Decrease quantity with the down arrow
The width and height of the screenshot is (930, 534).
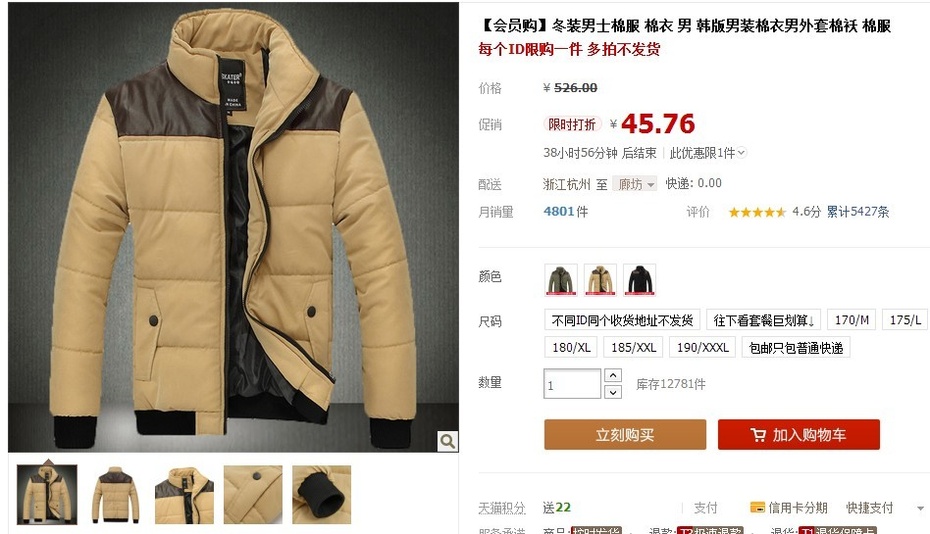[x=613, y=392]
